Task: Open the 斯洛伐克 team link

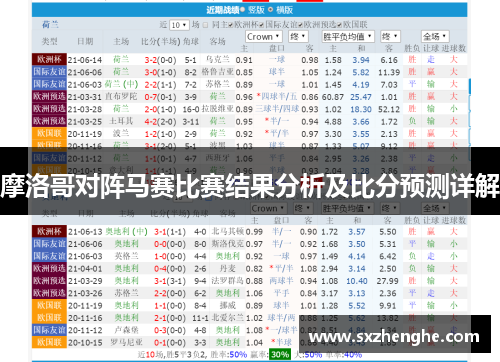Action: click(x=228, y=244)
